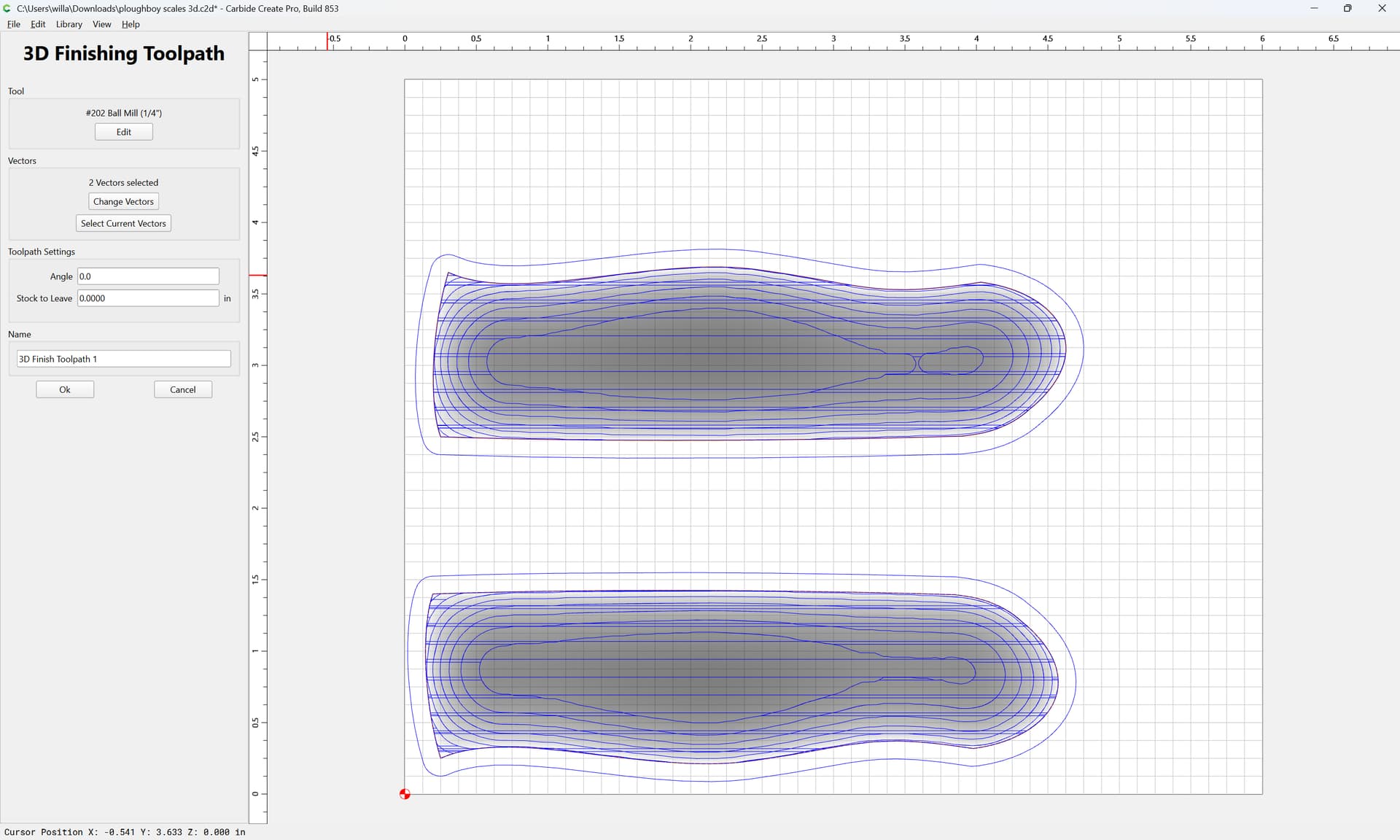Click the Edit tool button

pos(124,132)
